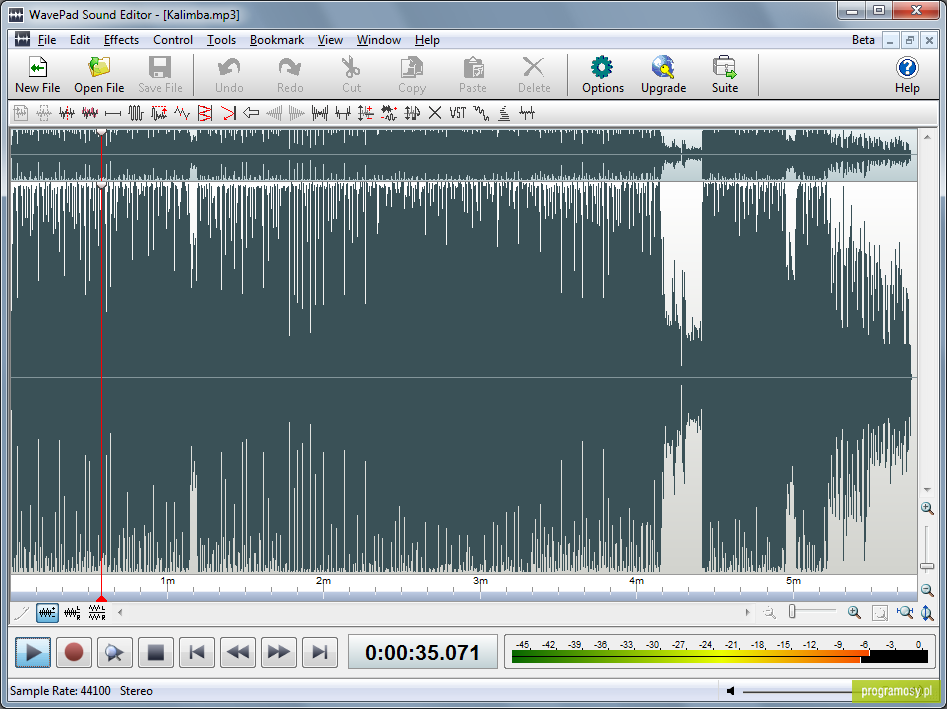Open the Control menu
This screenshot has height=709, width=947.
click(x=173, y=40)
